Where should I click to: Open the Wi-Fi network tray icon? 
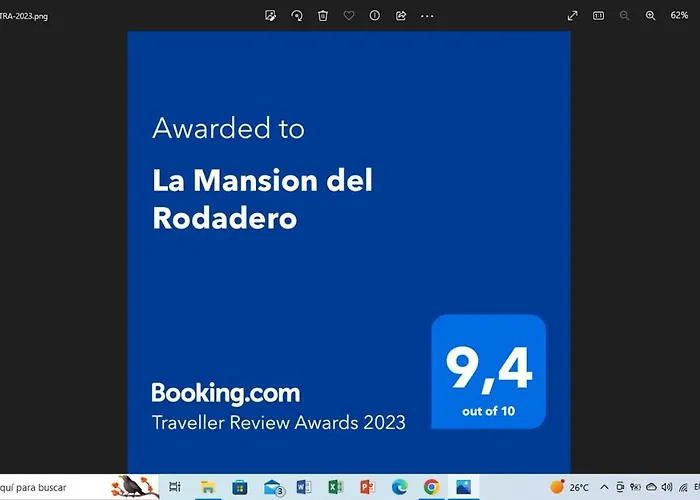click(683, 487)
